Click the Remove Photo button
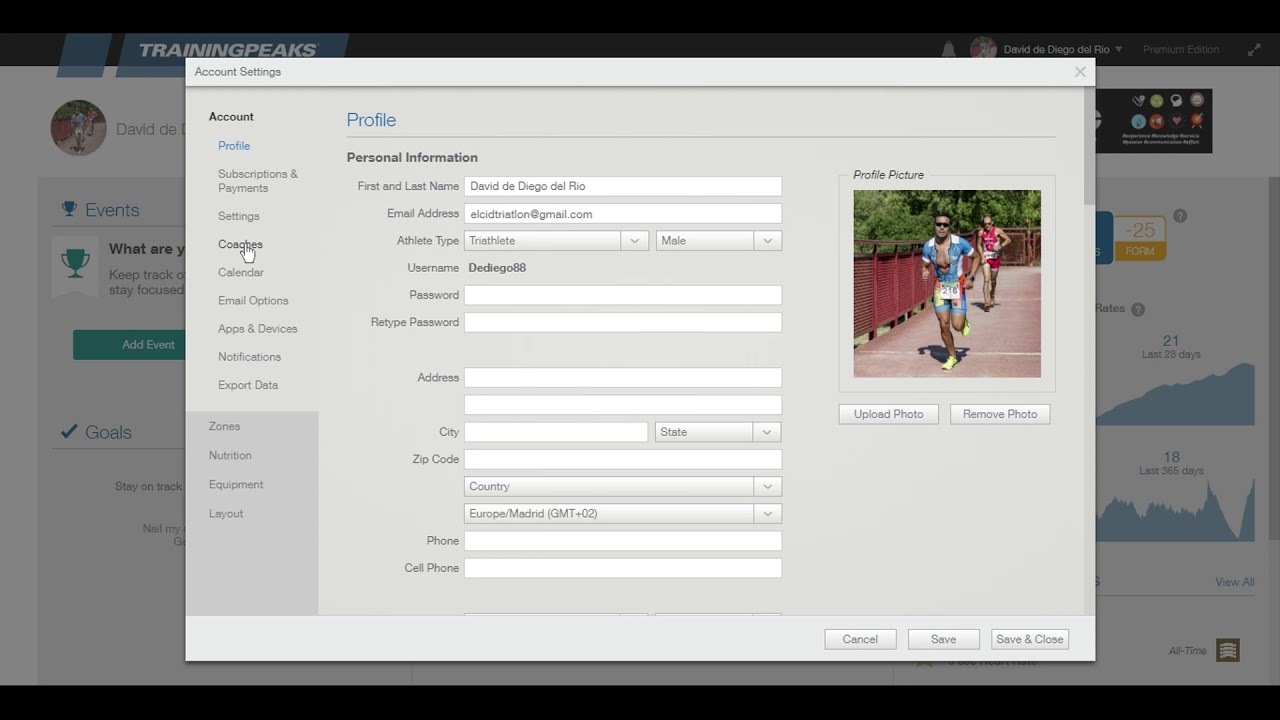The height and width of the screenshot is (720, 1280). tap(1000, 414)
